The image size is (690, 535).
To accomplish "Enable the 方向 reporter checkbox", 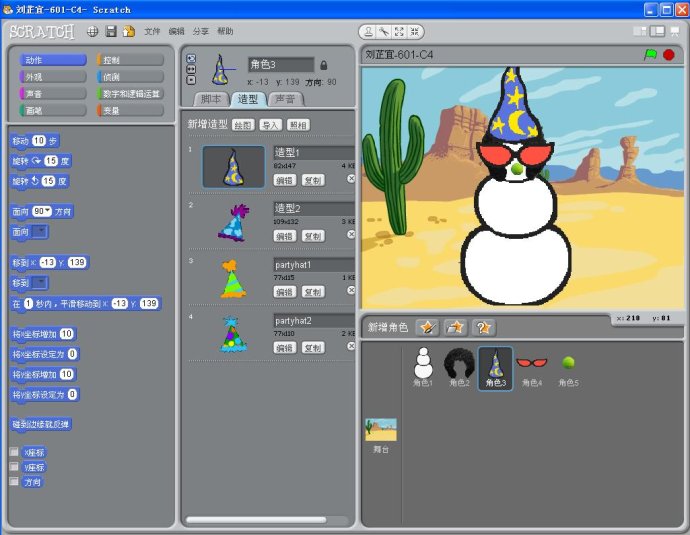I will pyautogui.click(x=14, y=482).
